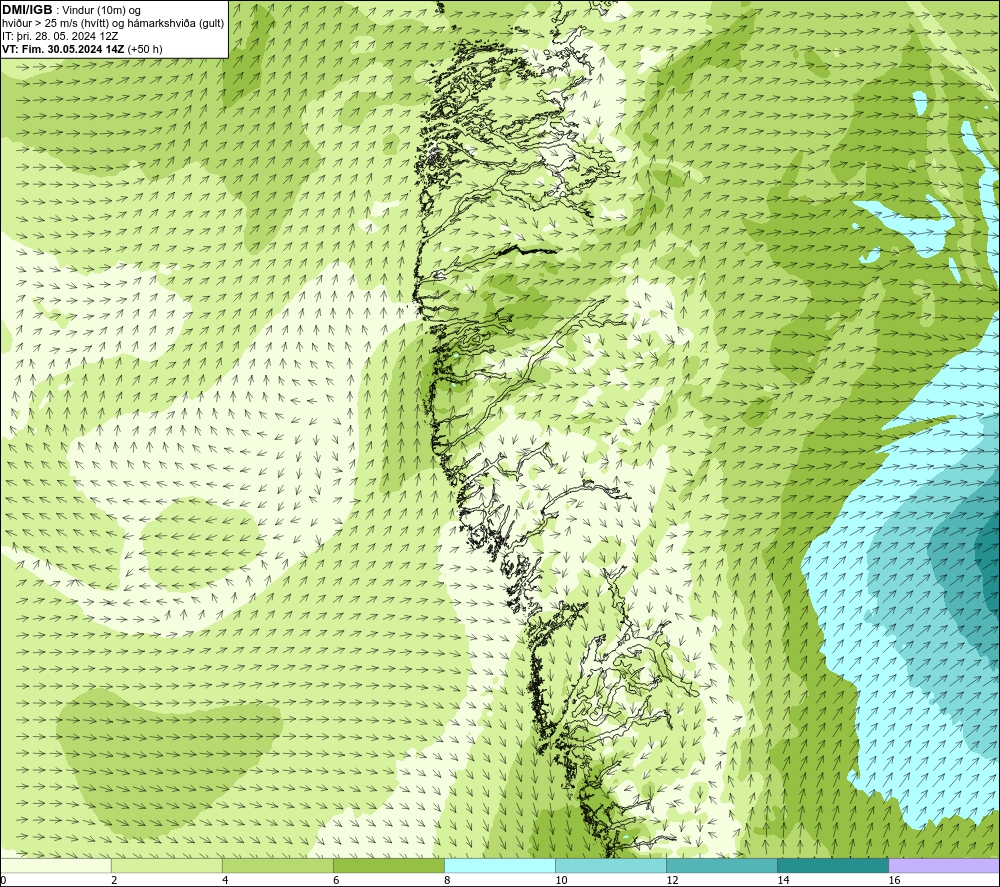This screenshot has width=1000, height=887.
Task: Click the purple swatch above 16 m/s
Action: 944,865
